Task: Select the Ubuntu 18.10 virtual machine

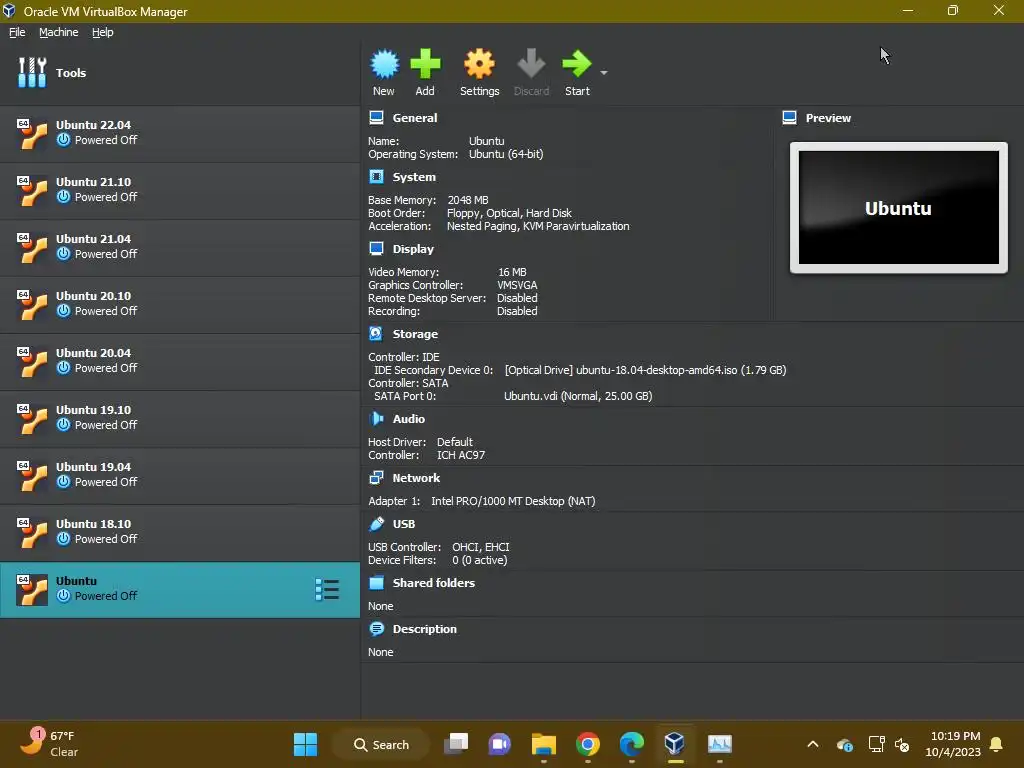Action: 180,532
